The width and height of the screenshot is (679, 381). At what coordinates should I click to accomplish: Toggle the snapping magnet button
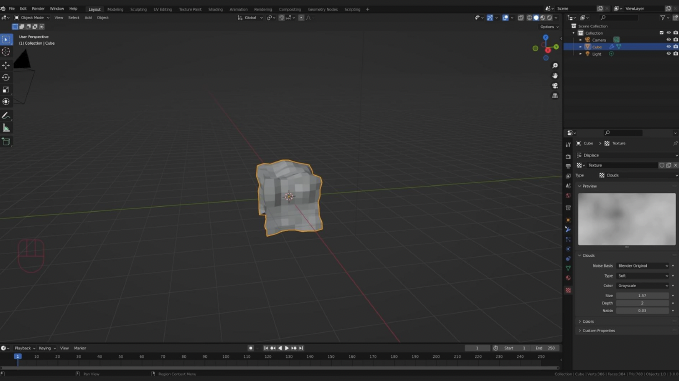[x=281, y=18]
